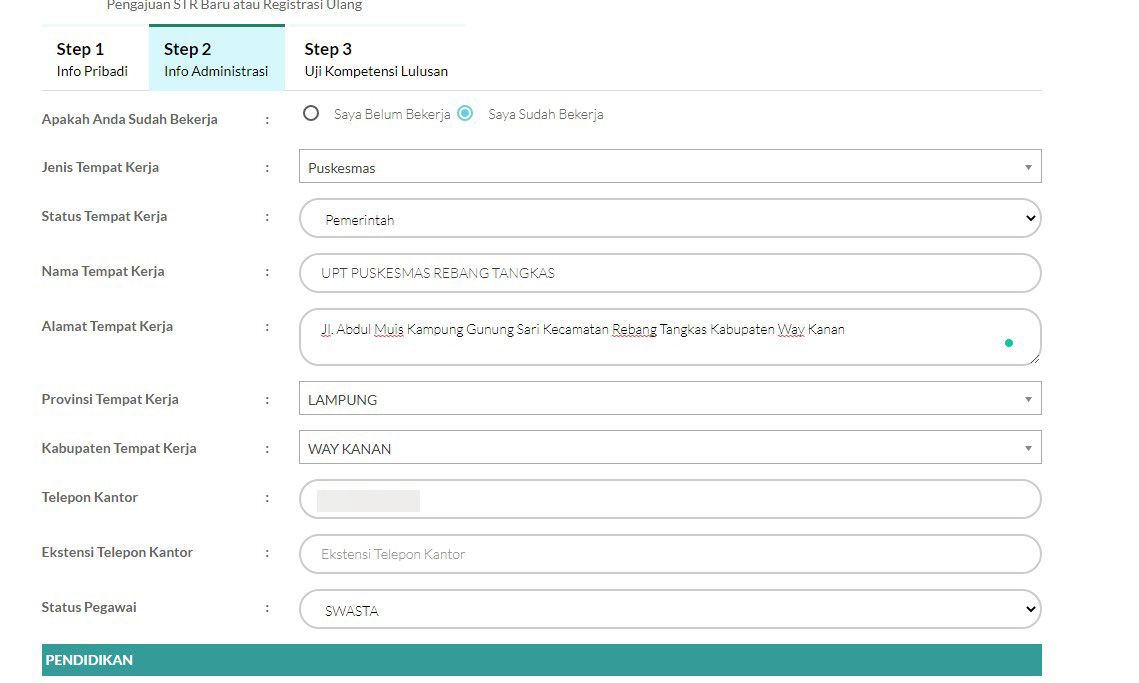The image size is (1139, 683).
Task: Click the PENDIDIKAN section header bar
Action: click(x=540, y=660)
